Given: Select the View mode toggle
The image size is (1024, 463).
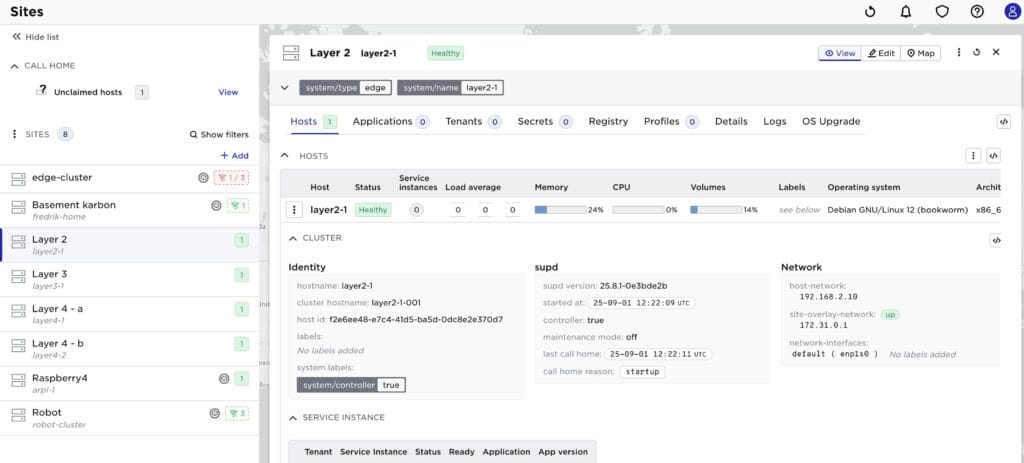Looking at the screenshot, I should tap(840, 53).
